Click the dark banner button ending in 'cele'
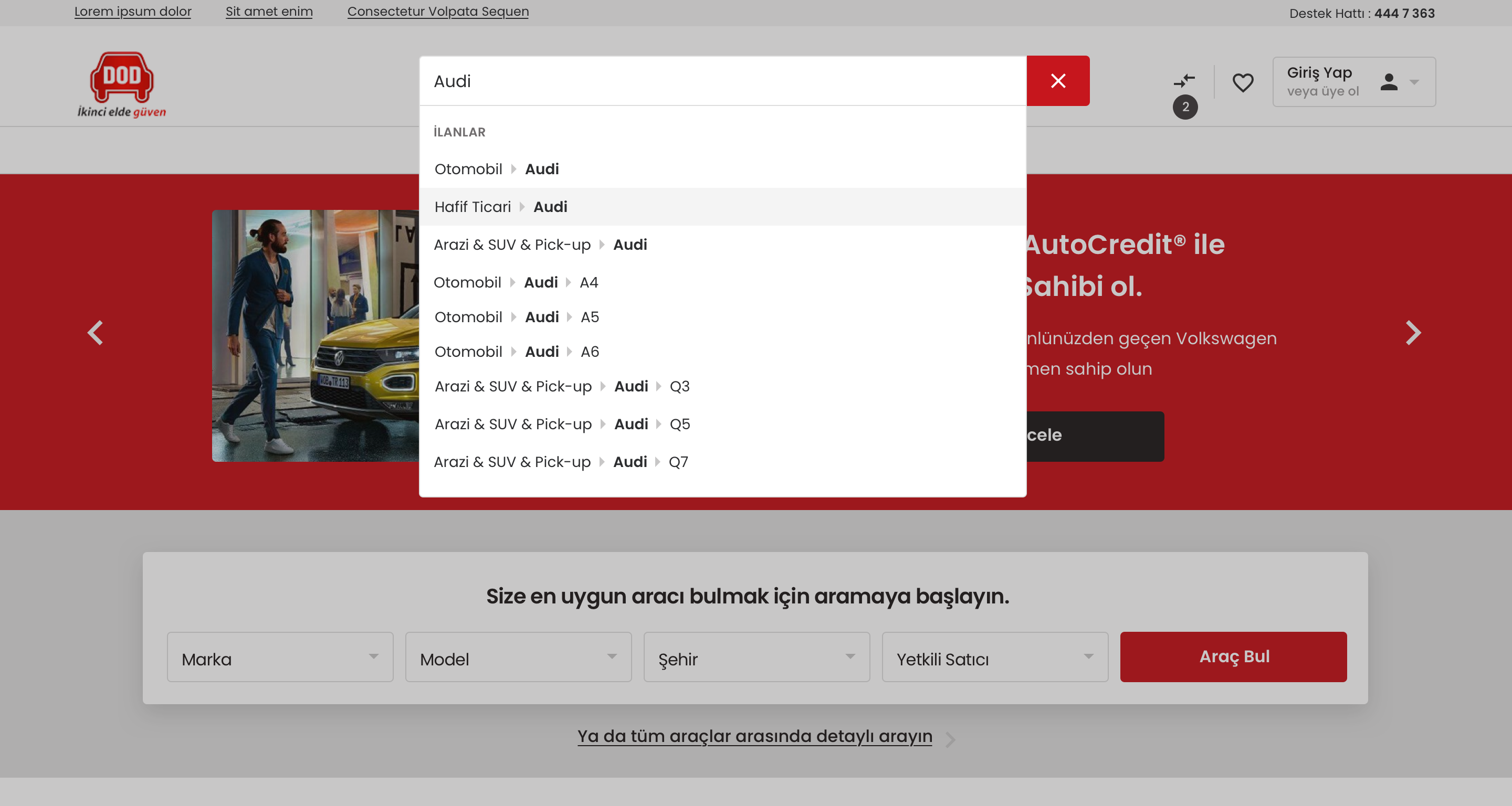This screenshot has width=1512, height=806. [x=1095, y=436]
